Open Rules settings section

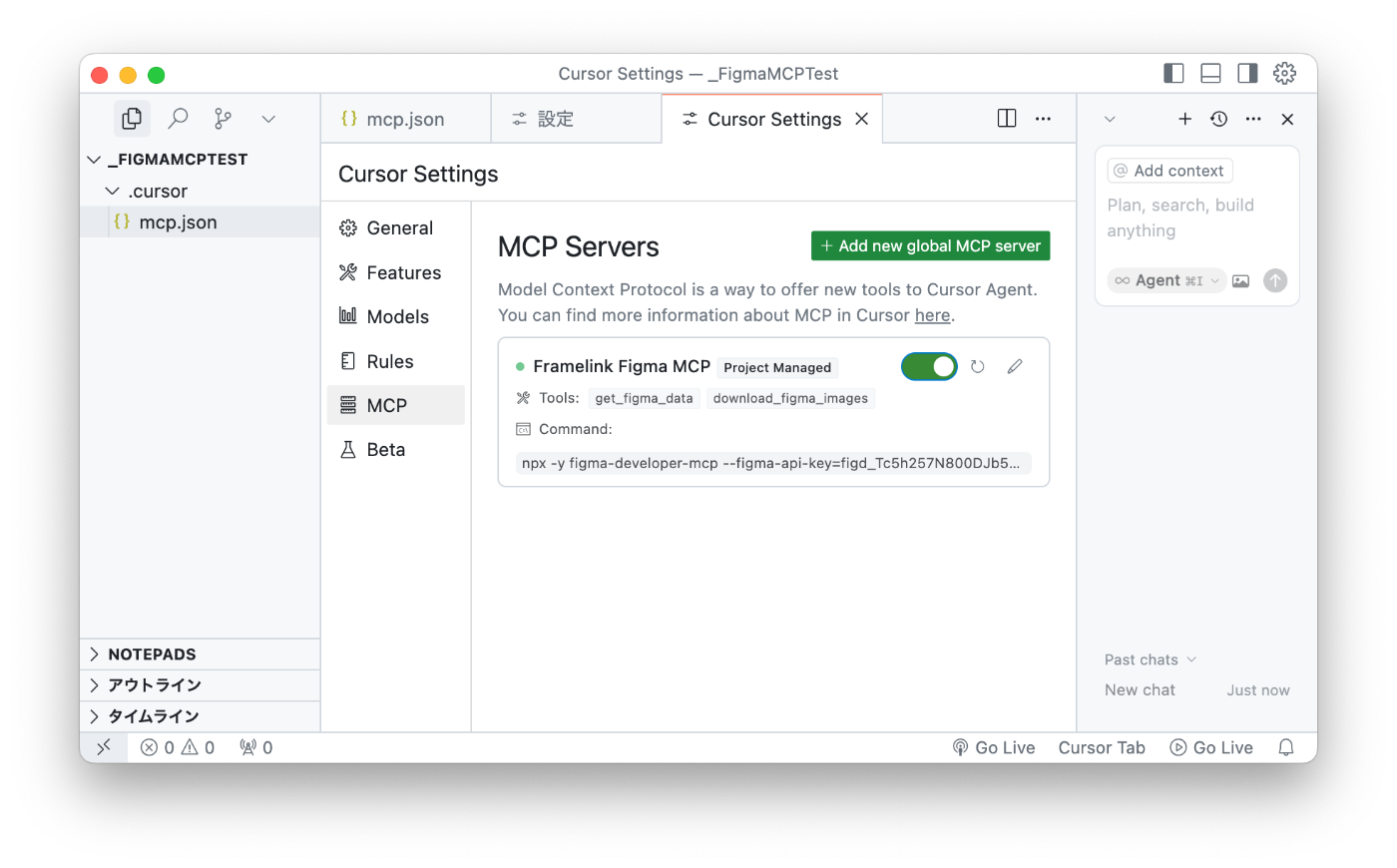pos(396,361)
